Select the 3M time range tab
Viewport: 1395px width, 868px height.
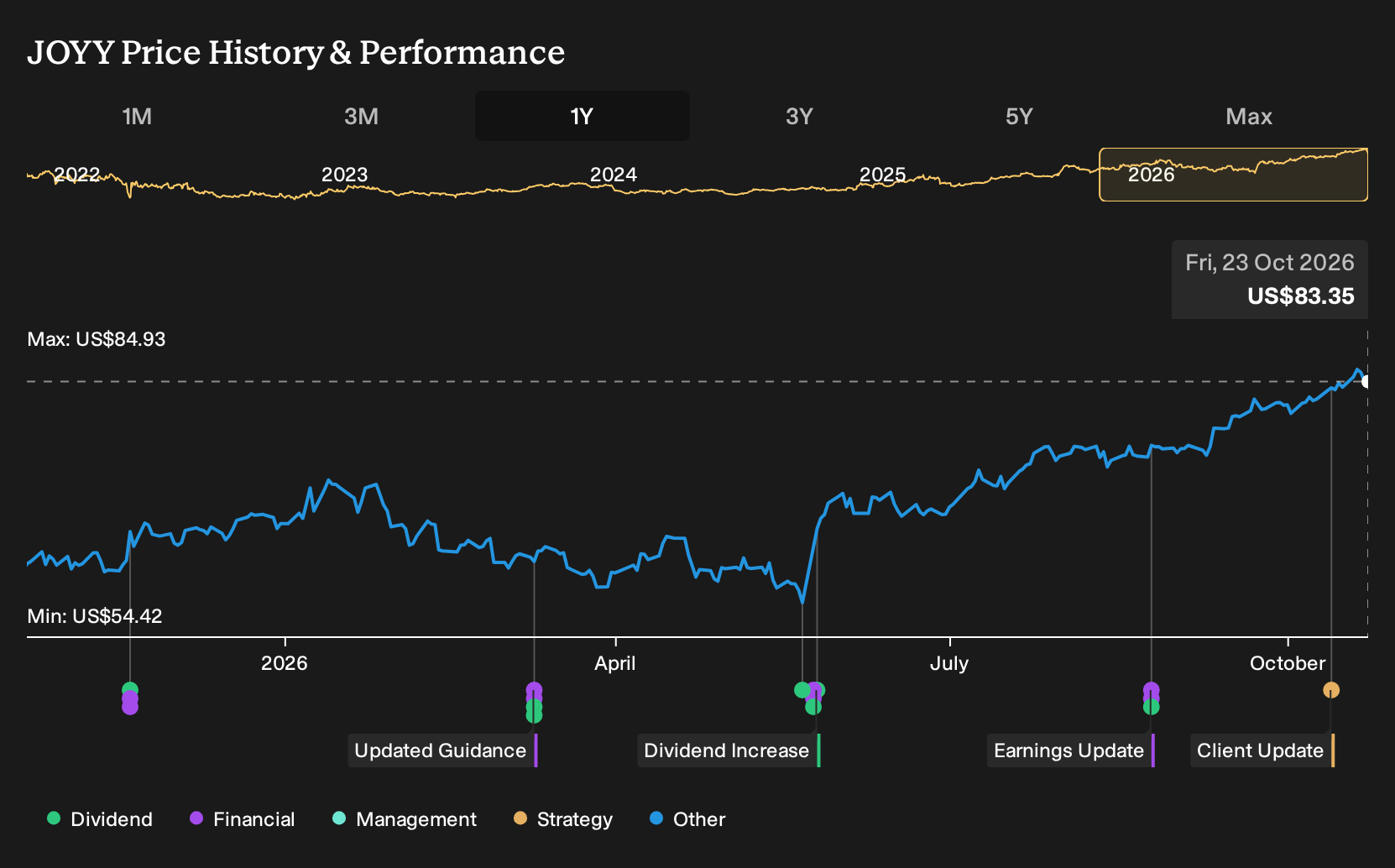tap(362, 116)
